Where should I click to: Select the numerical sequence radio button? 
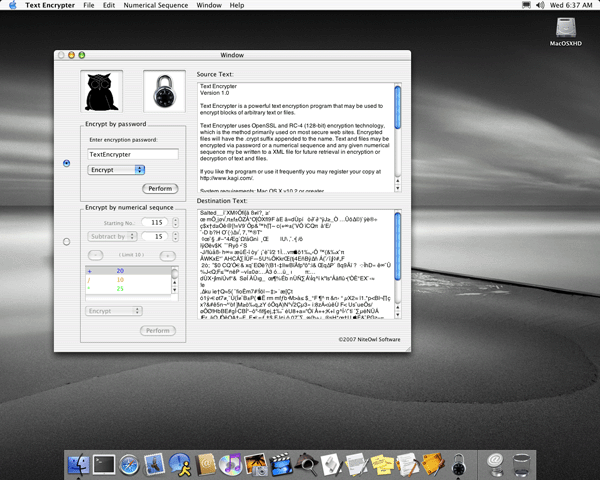[x=67, y=242]
